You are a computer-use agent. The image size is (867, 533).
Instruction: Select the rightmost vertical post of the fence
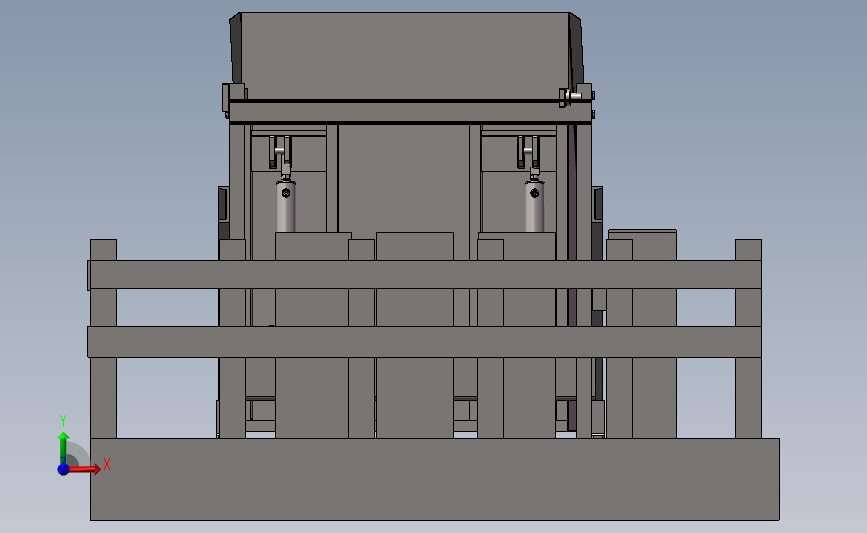click(x=748, y=339)
